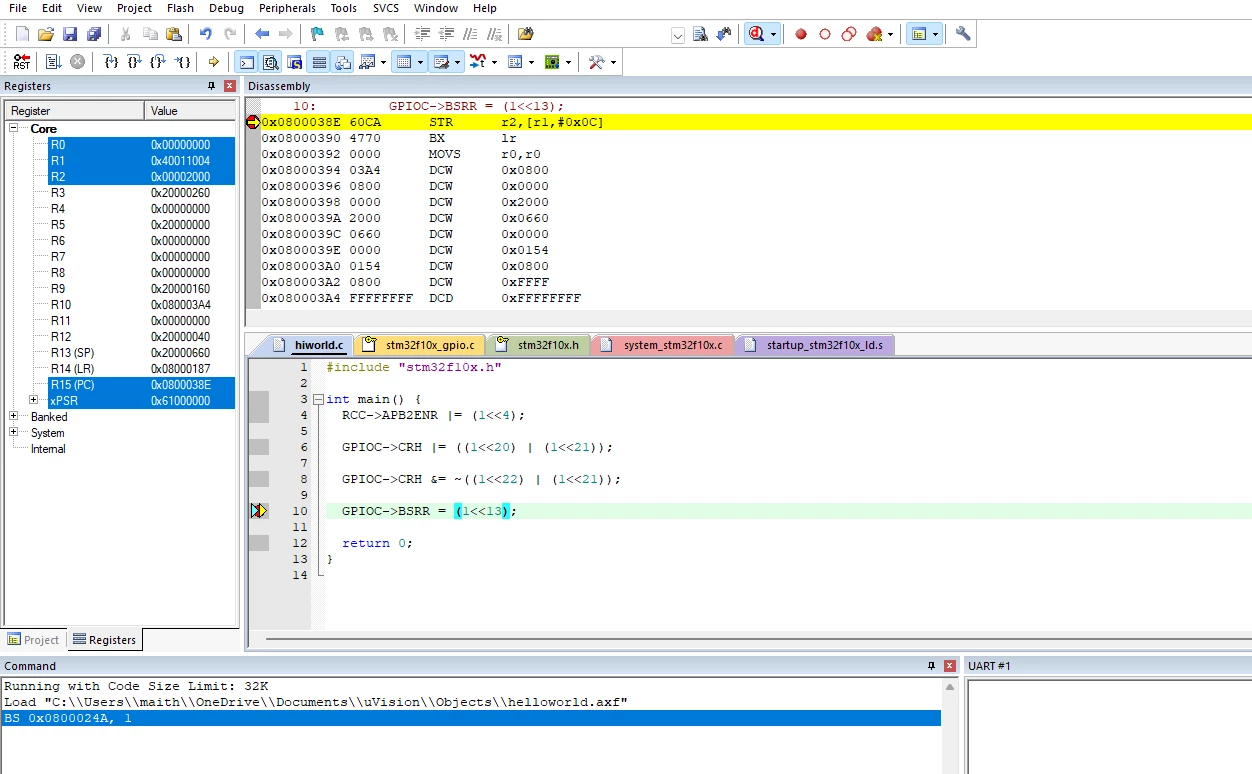The image size is (1252, 774).
Task: Select the R1 register row
Action: tap(142, 160)
